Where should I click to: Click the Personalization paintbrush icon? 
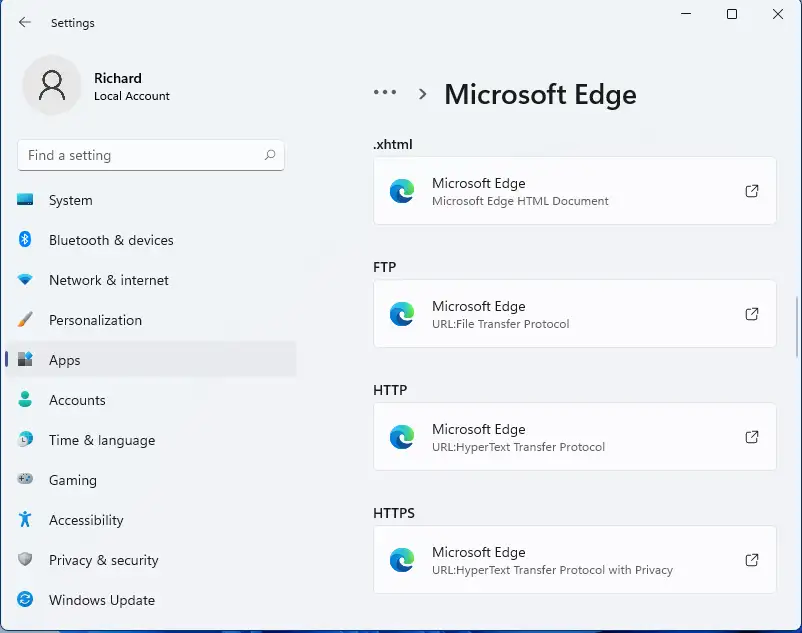tap(25, 320)
